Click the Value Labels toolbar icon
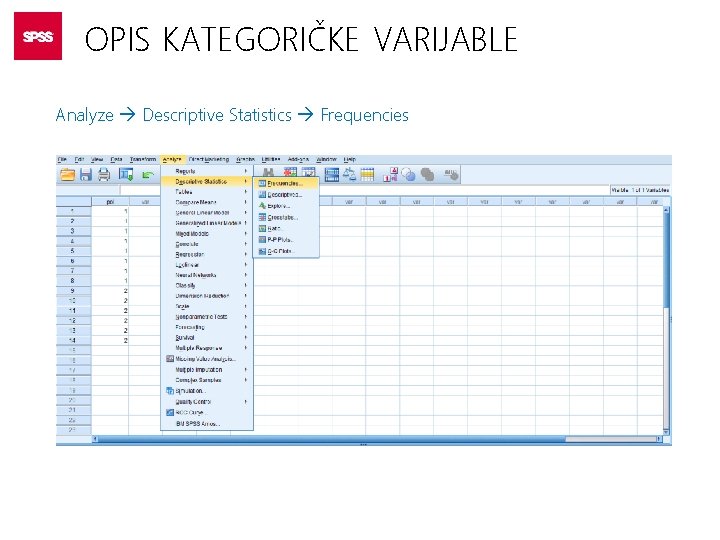720x540 pixels. pyautogui.click(x=390, y=175)
